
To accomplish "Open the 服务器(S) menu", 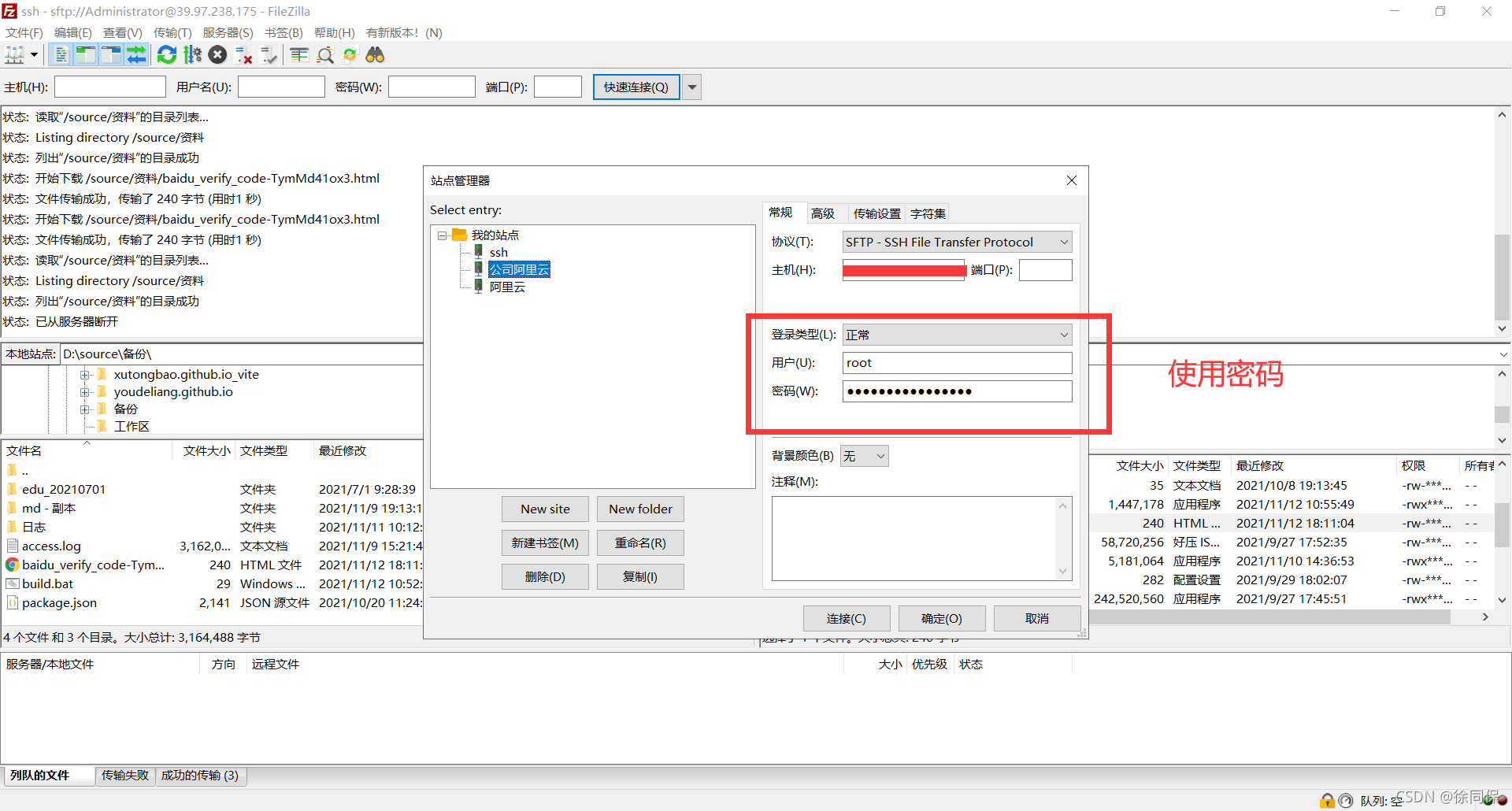I will [x=228, y=32].
